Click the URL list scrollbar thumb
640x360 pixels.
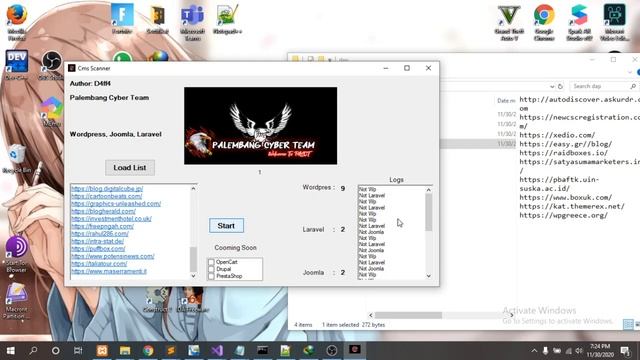tap(193, 259)
